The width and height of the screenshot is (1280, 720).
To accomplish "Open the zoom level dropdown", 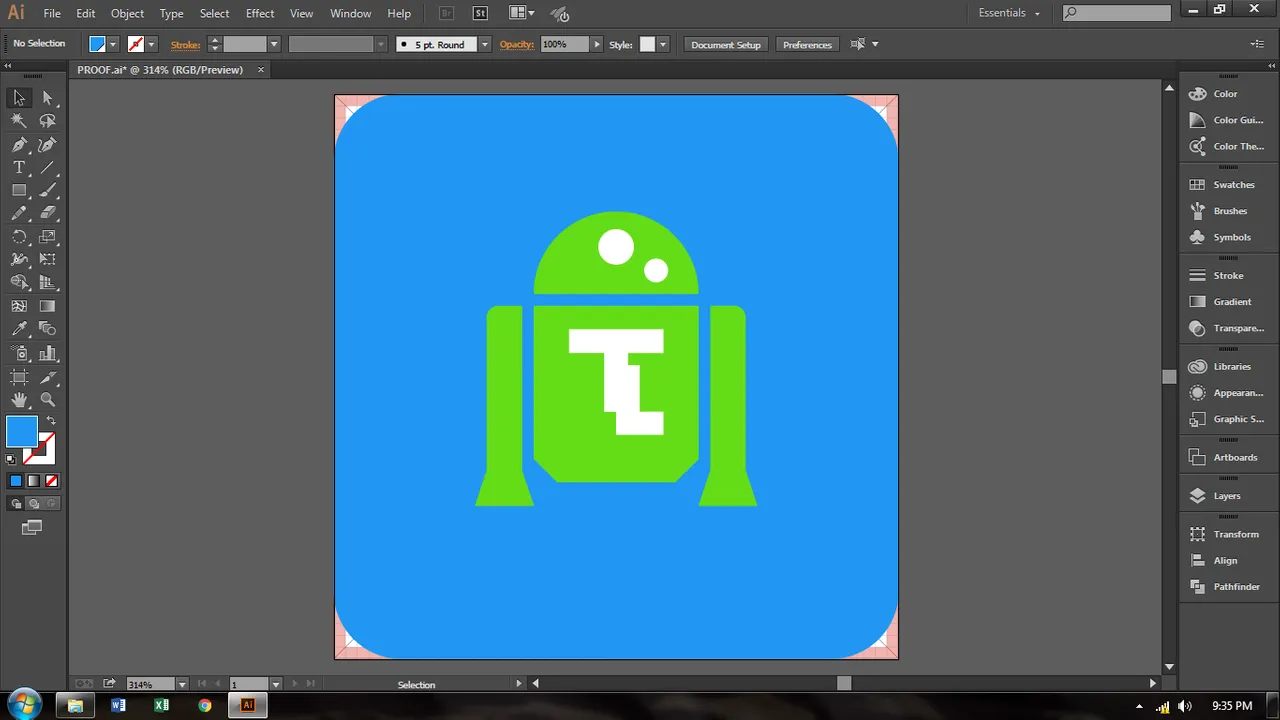I will click(x=182, y=684).
